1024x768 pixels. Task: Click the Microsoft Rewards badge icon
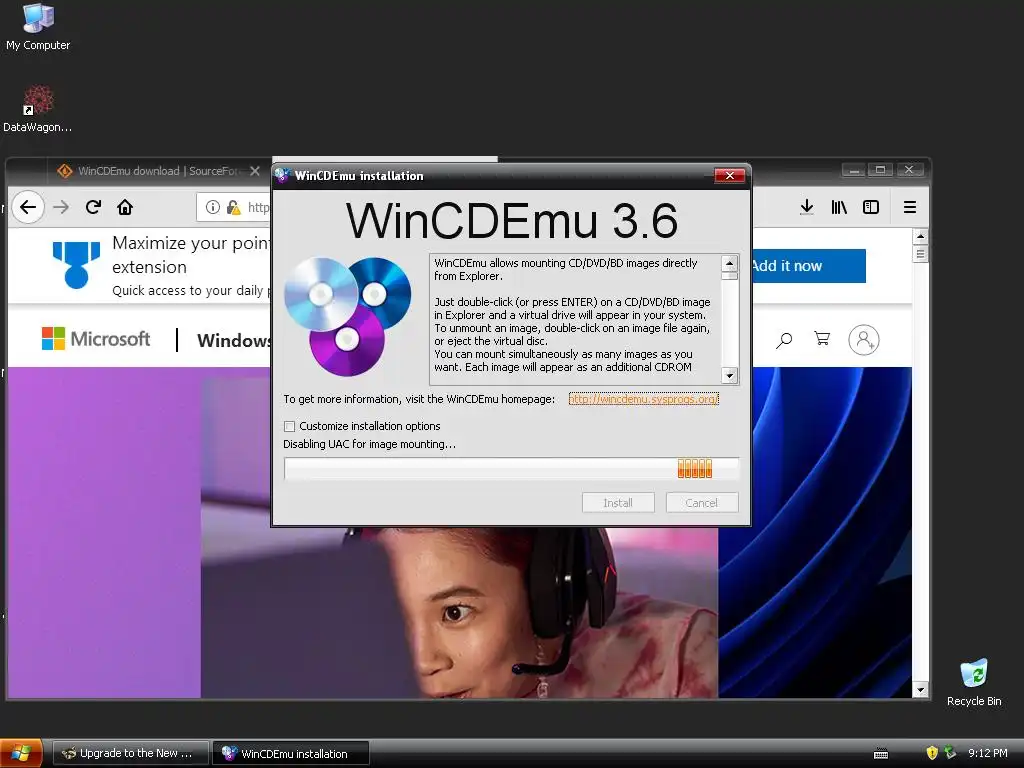click(x=76, y=264)
